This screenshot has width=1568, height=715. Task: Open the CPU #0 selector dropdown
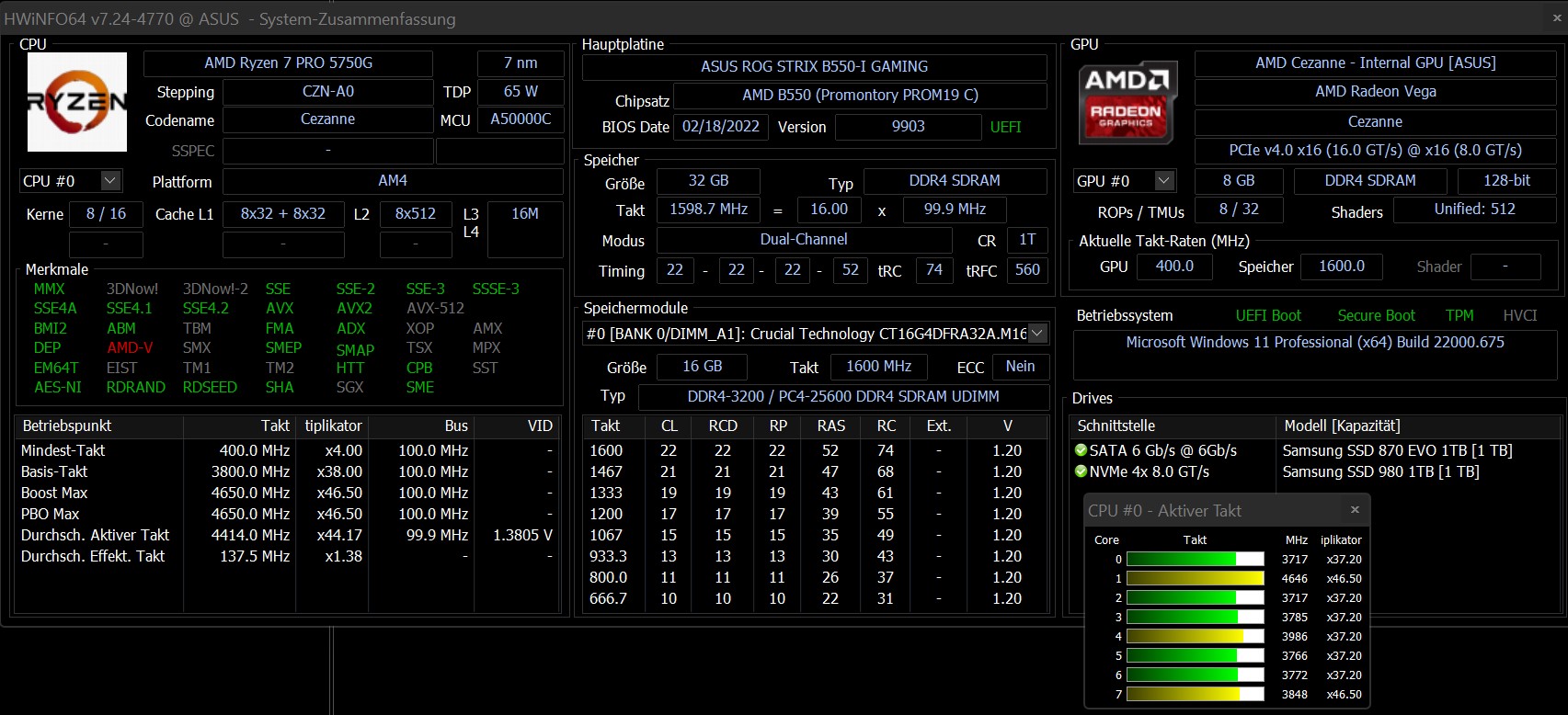[110, 181]
